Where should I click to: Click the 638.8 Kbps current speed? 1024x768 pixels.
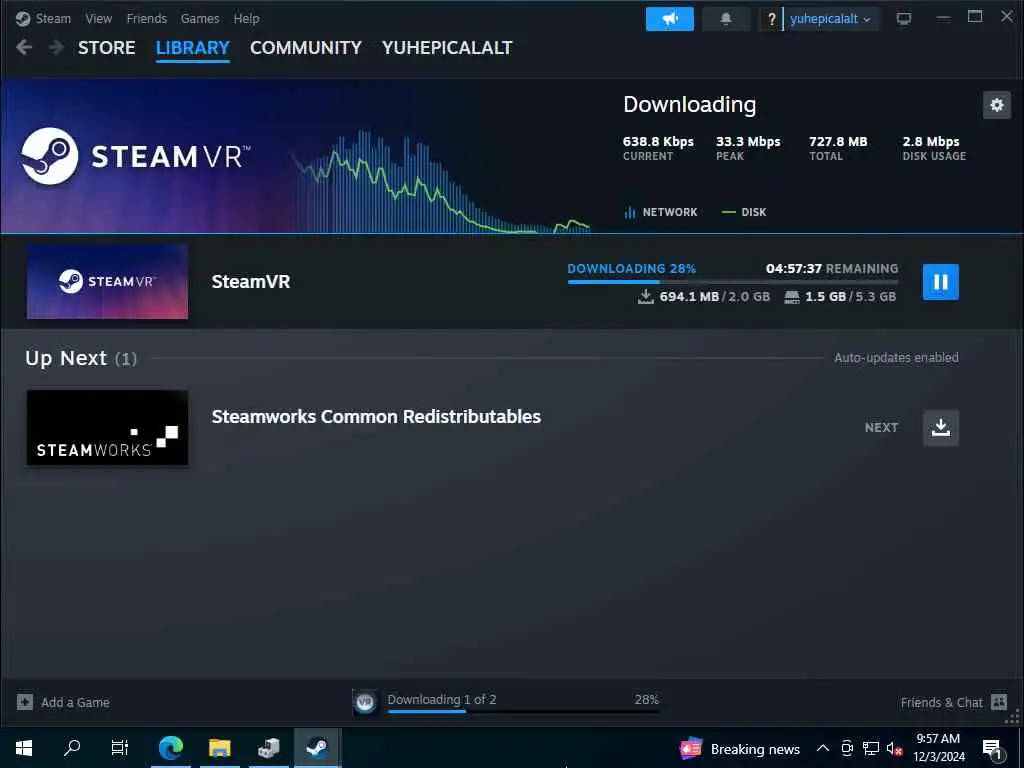[x=658, y=142]
